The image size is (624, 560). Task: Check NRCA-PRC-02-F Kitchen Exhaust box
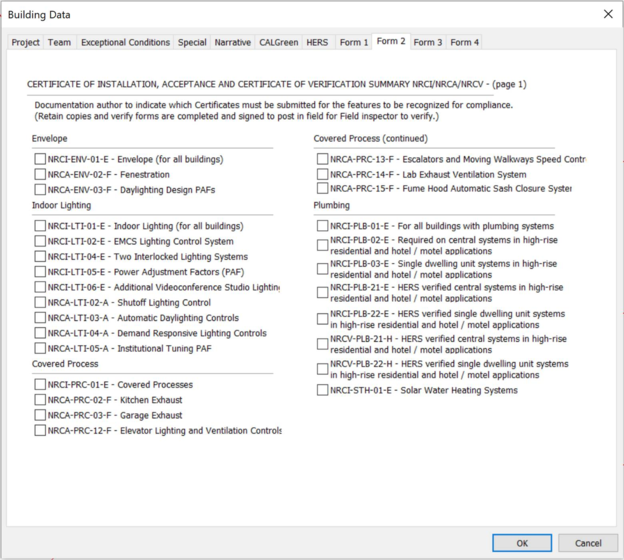[40, 400]
